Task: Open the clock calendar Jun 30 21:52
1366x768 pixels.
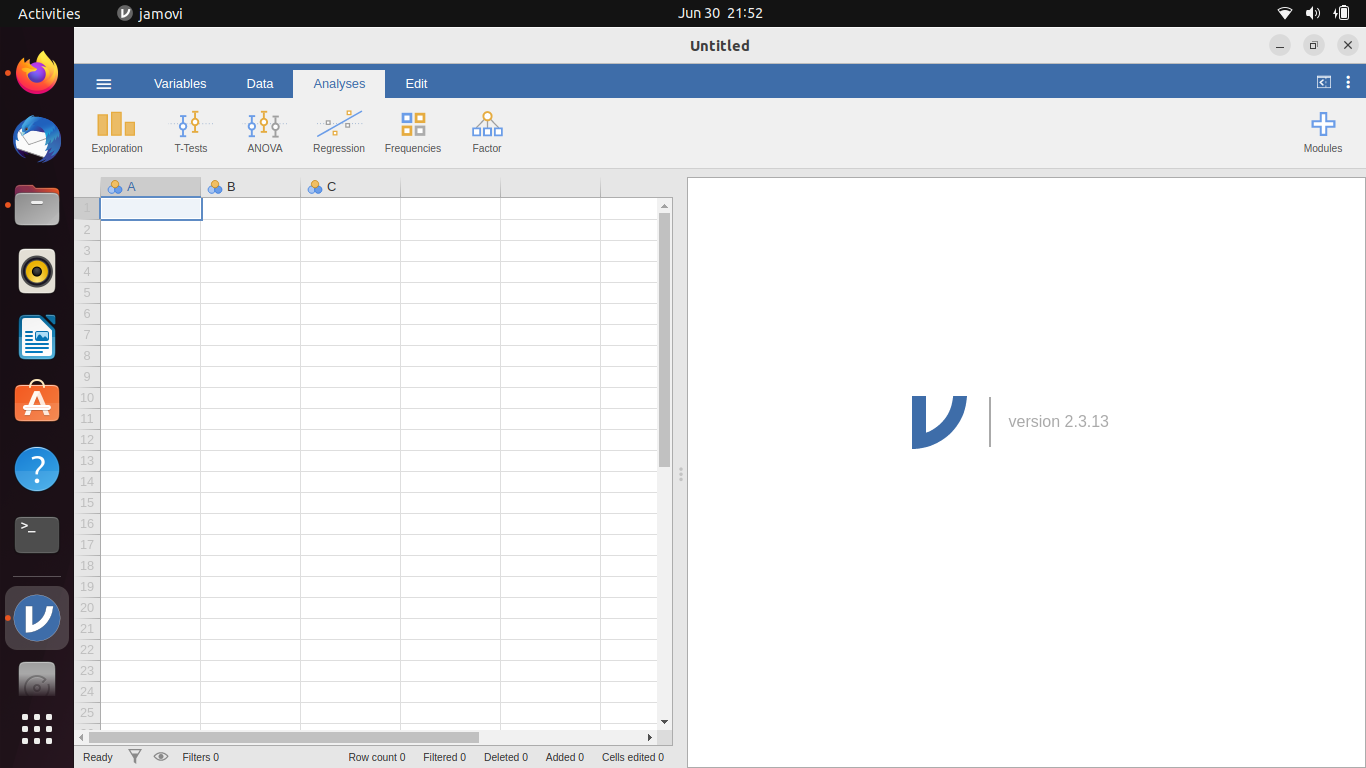Action: pos(720,13)
